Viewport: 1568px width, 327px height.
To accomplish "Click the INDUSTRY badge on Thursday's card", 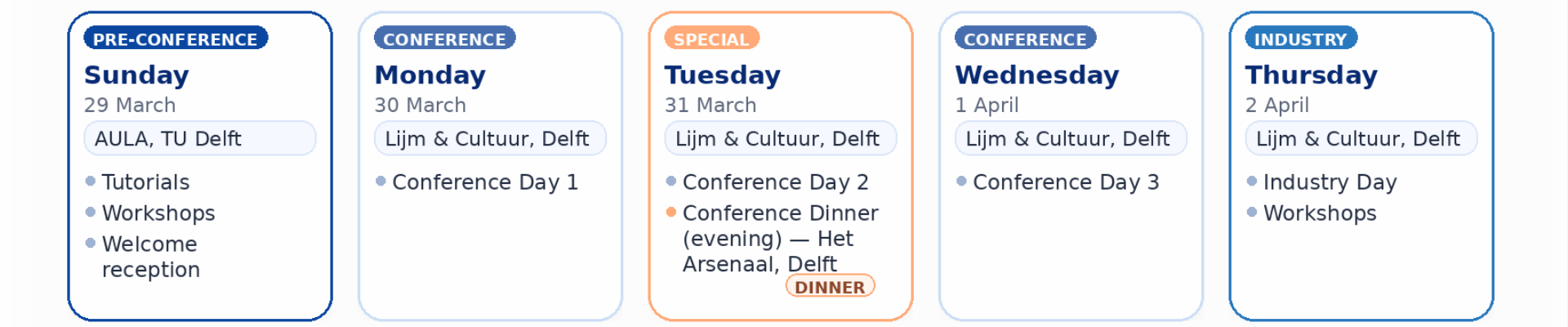I will click(1300, 38).
